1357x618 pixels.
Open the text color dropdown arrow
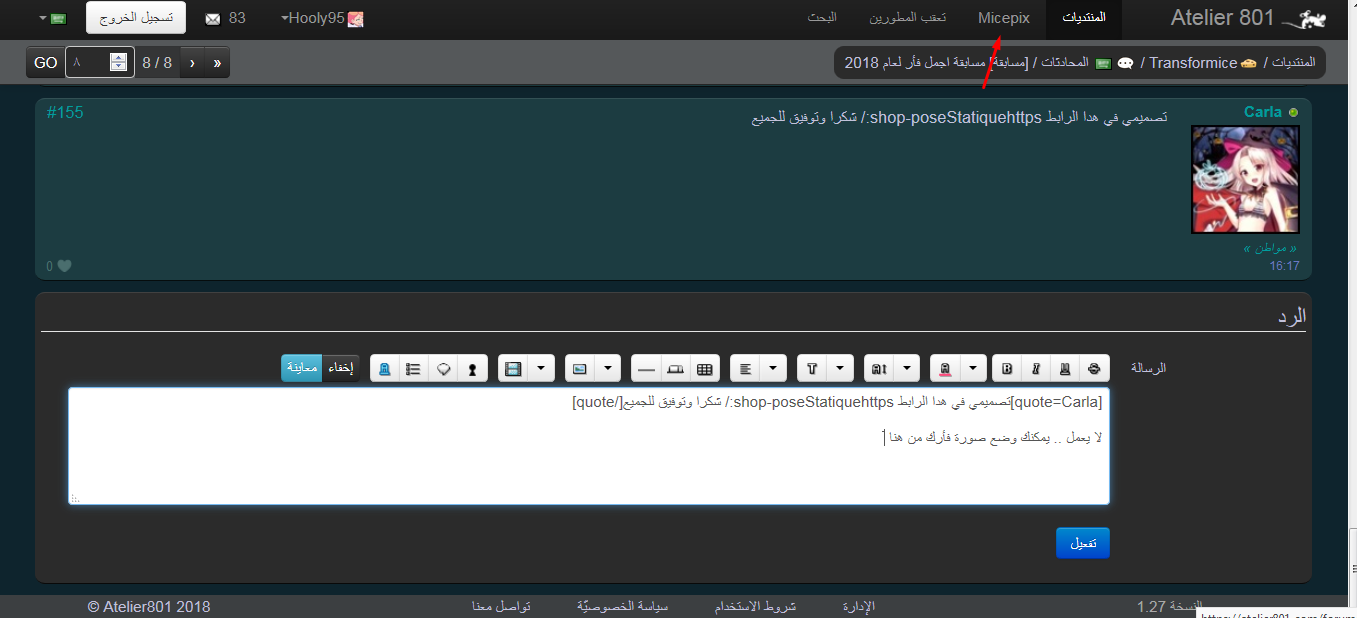pyautogui.click(x=973, y=369)
